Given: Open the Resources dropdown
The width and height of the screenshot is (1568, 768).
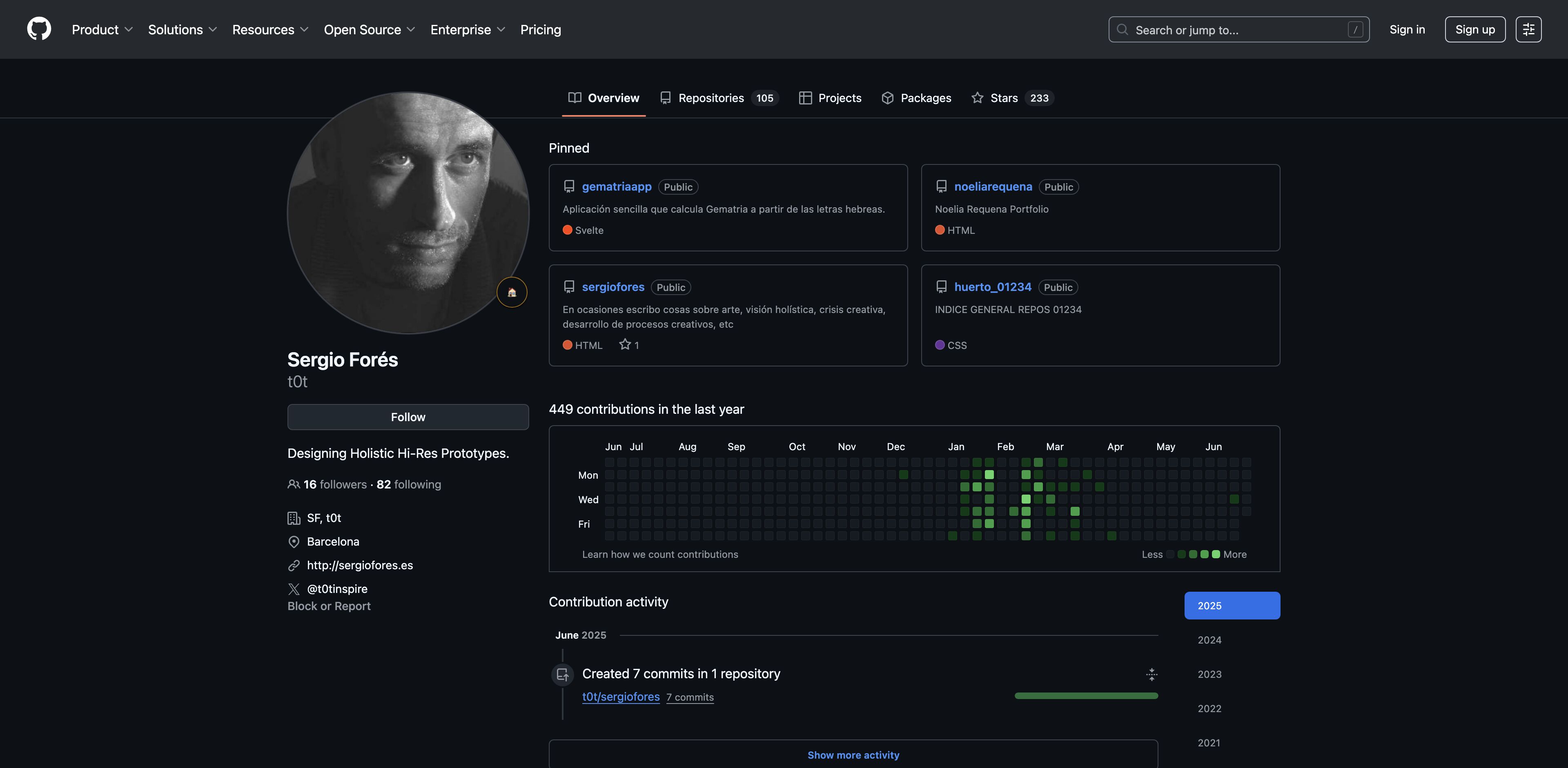Looking at the screenshot, I should pos(270,29).
